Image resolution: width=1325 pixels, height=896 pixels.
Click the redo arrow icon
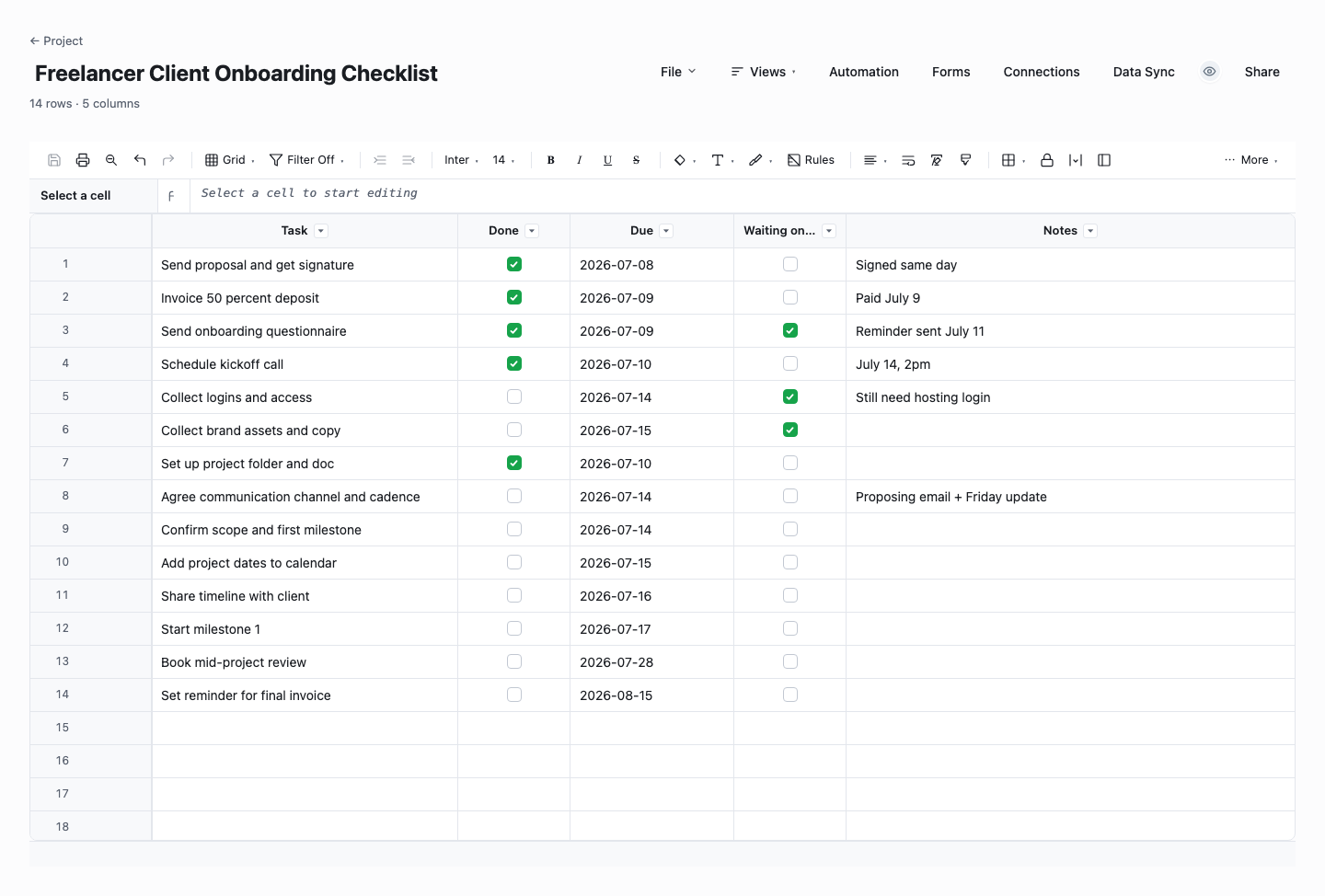168,160
